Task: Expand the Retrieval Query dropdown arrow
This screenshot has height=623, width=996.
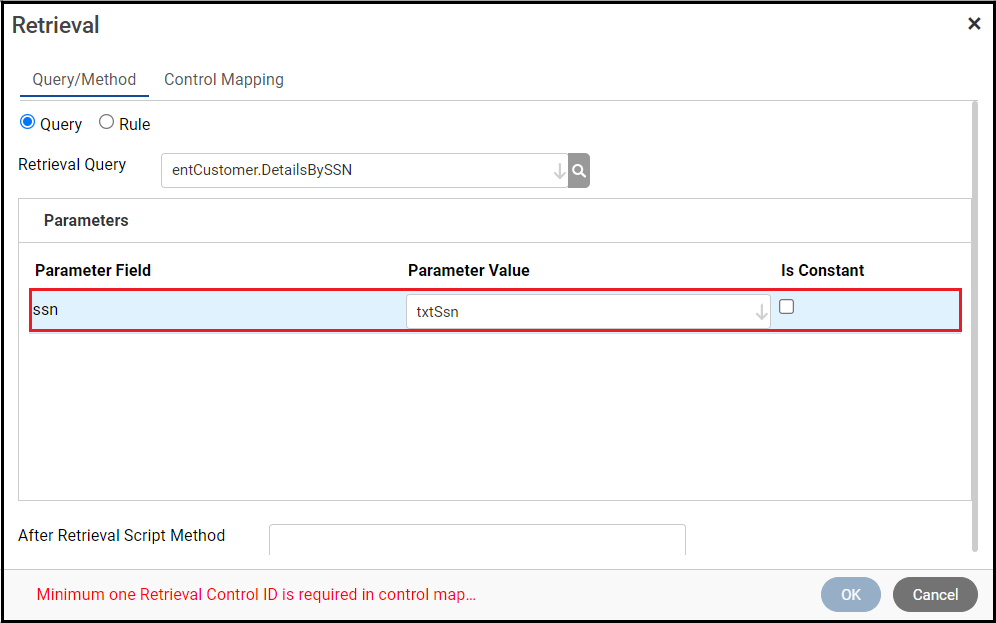Action: 559,171
